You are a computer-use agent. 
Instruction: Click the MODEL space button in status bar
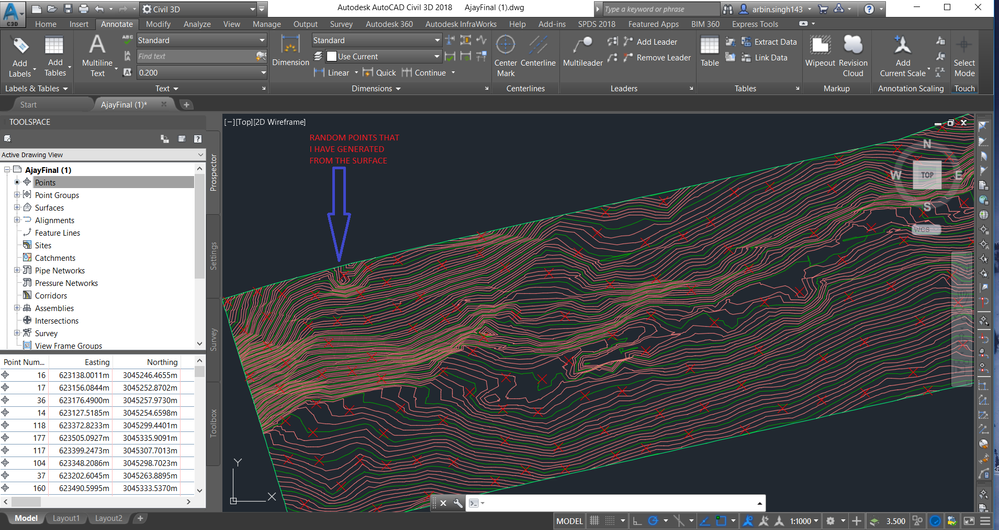coord(569,521)
